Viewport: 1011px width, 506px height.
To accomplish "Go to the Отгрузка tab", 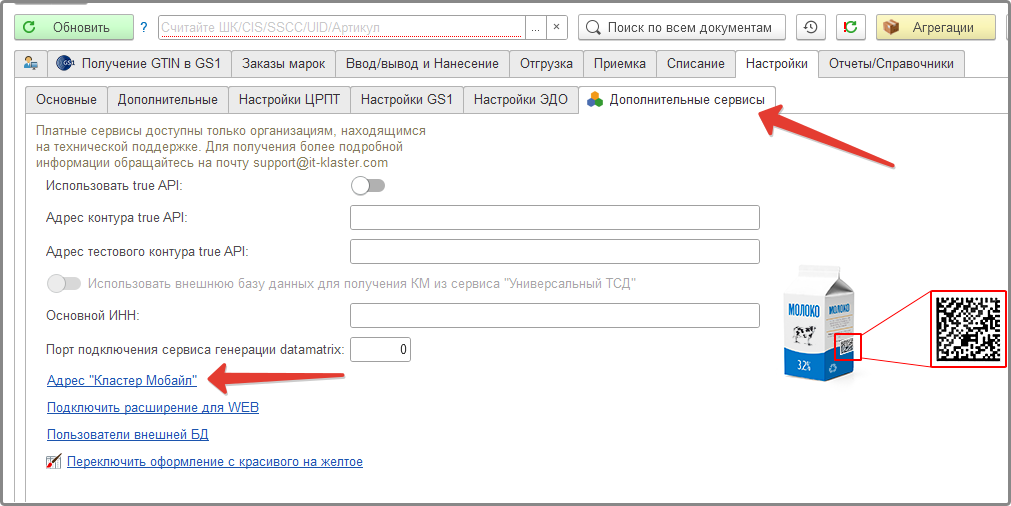I will (546, 64).
